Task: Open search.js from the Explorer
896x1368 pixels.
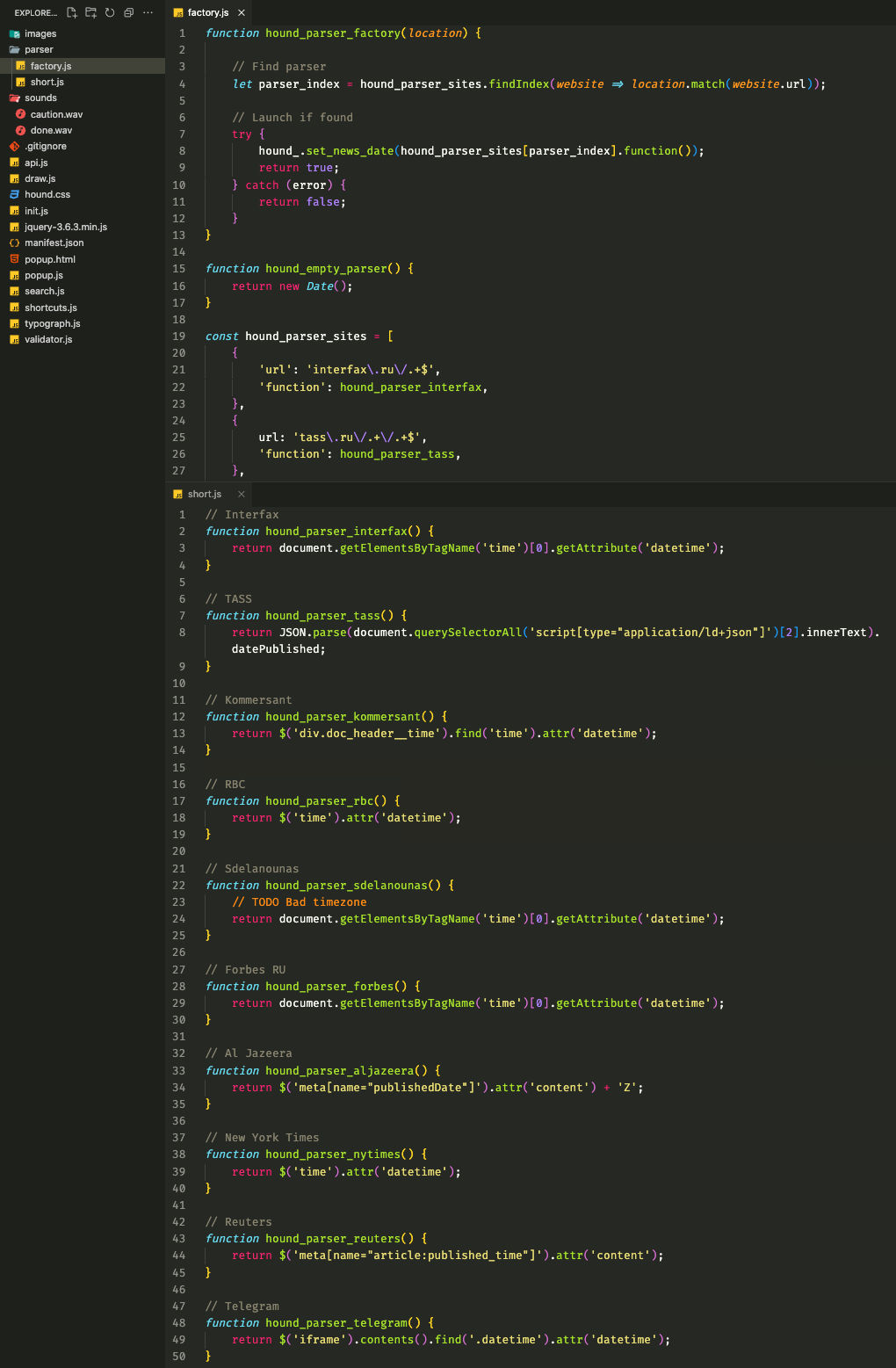Action: pos(83,291)
